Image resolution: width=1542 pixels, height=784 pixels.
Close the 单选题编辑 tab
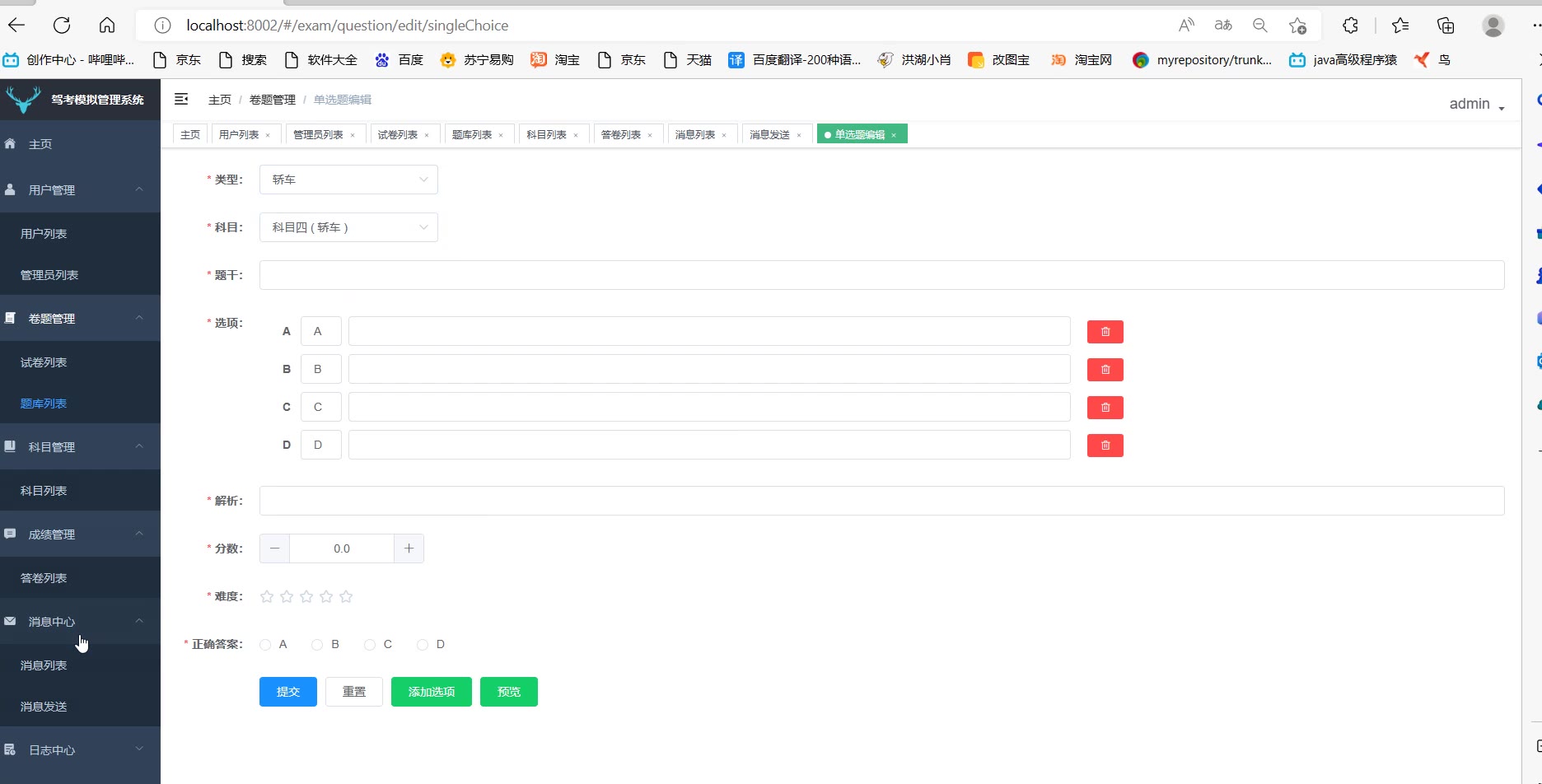[x=894, y=135]
